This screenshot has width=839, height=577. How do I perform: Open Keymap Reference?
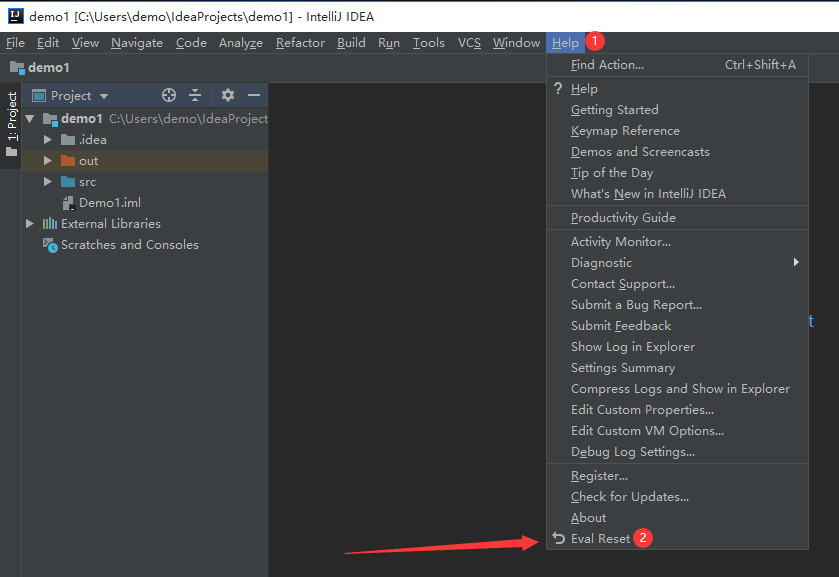pos(677,131)
